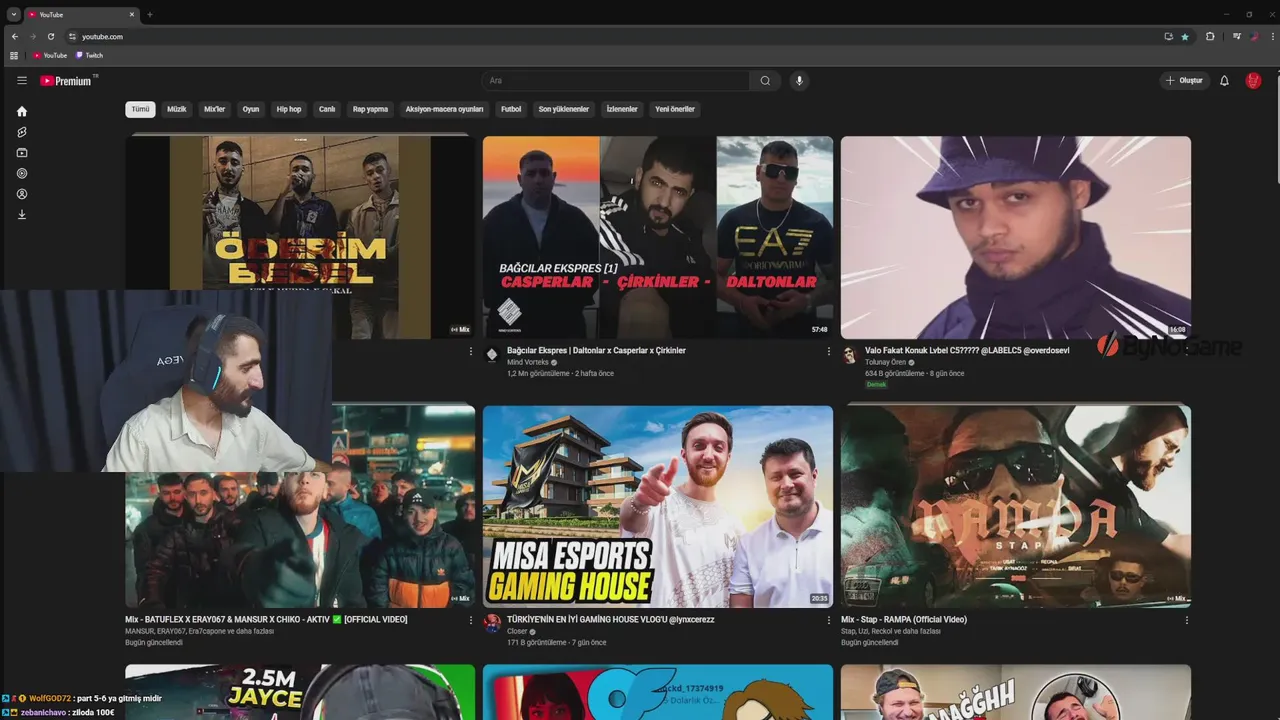1280x720 pixels.
Task: Open the purple bucket hat thumbnail
Action: [1016, 237]
